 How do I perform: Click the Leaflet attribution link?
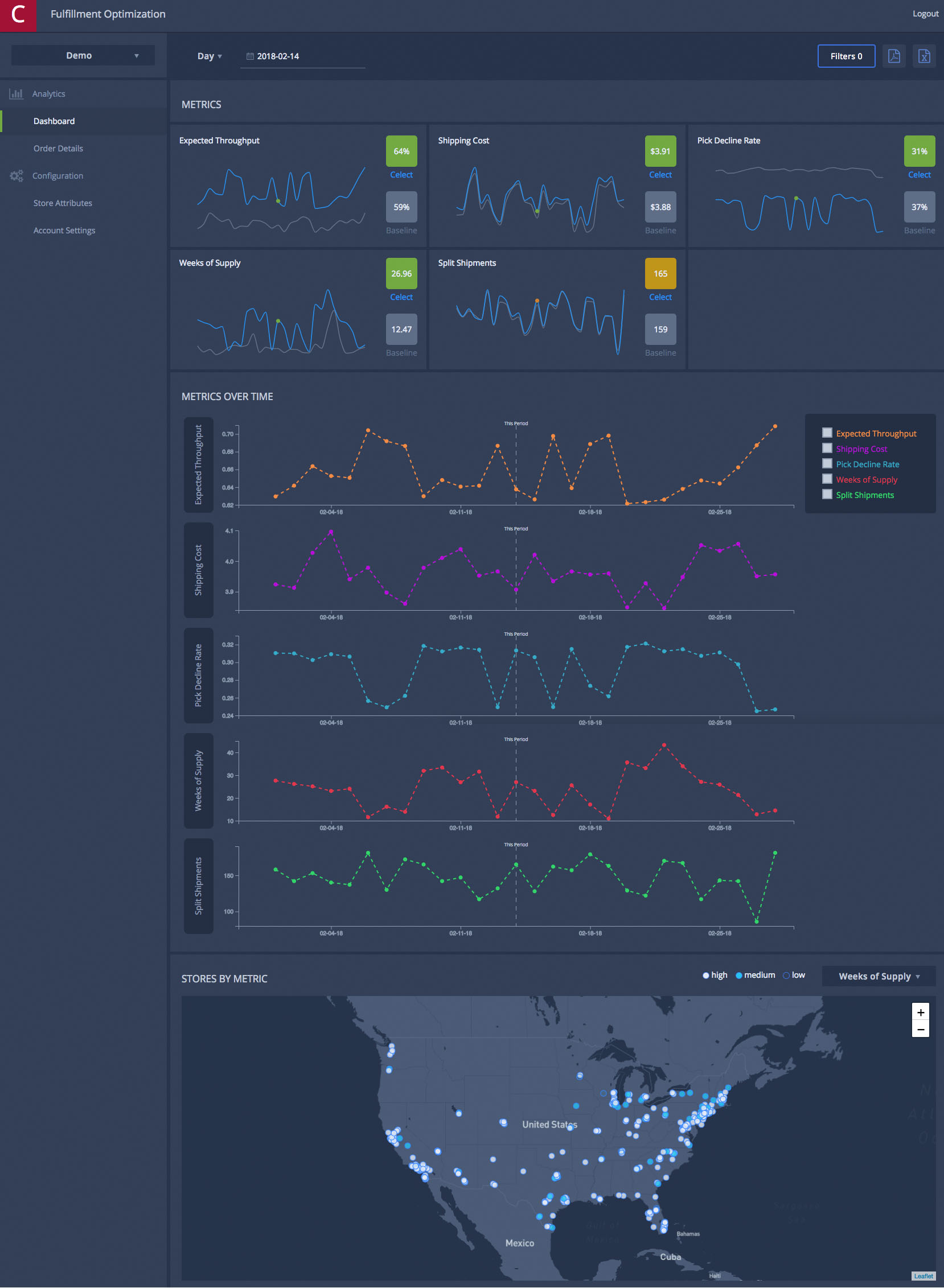923,1275
